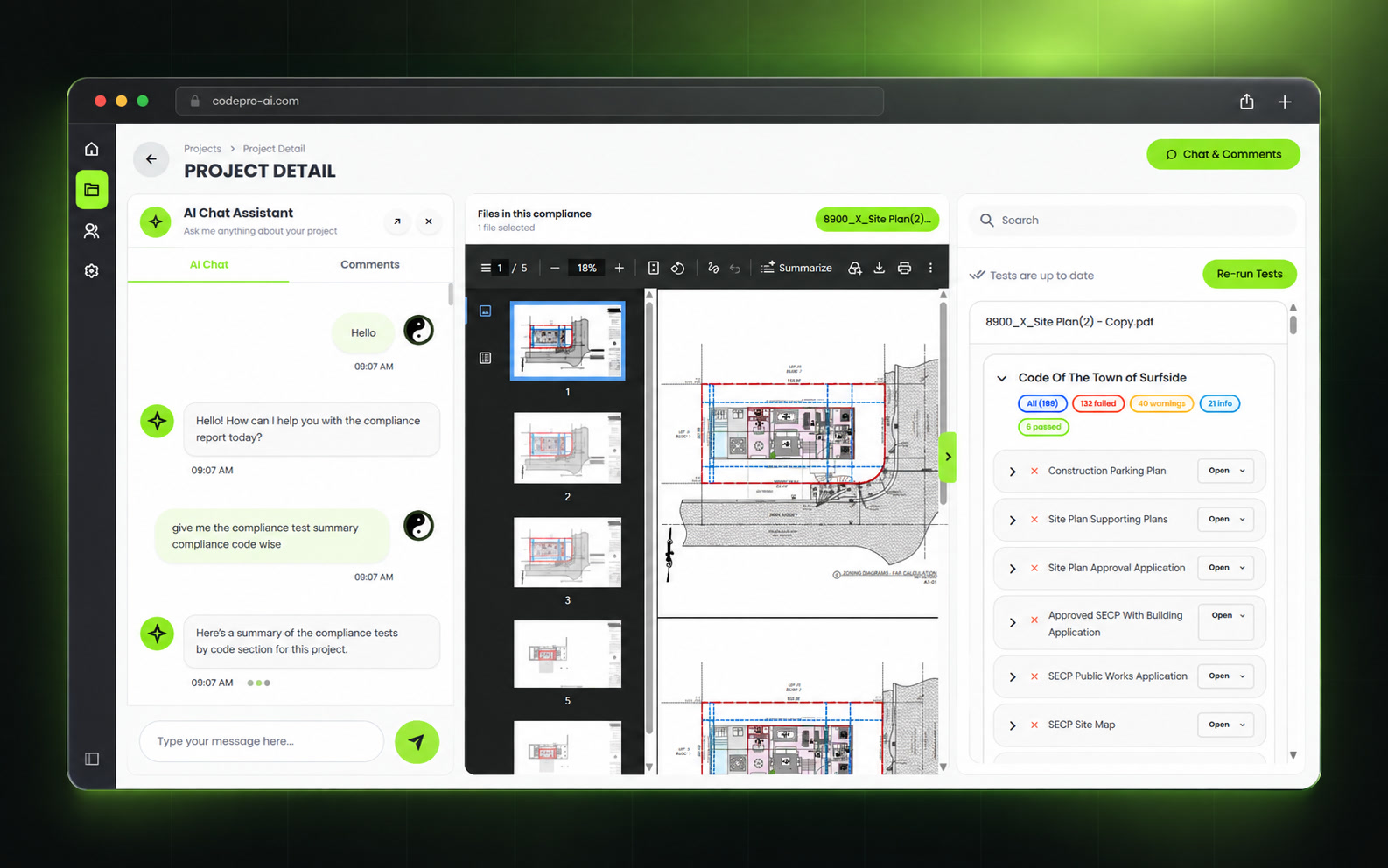Screen dimensions: 1388x868
Task: Click the Search tests field
Action: 1132,220
